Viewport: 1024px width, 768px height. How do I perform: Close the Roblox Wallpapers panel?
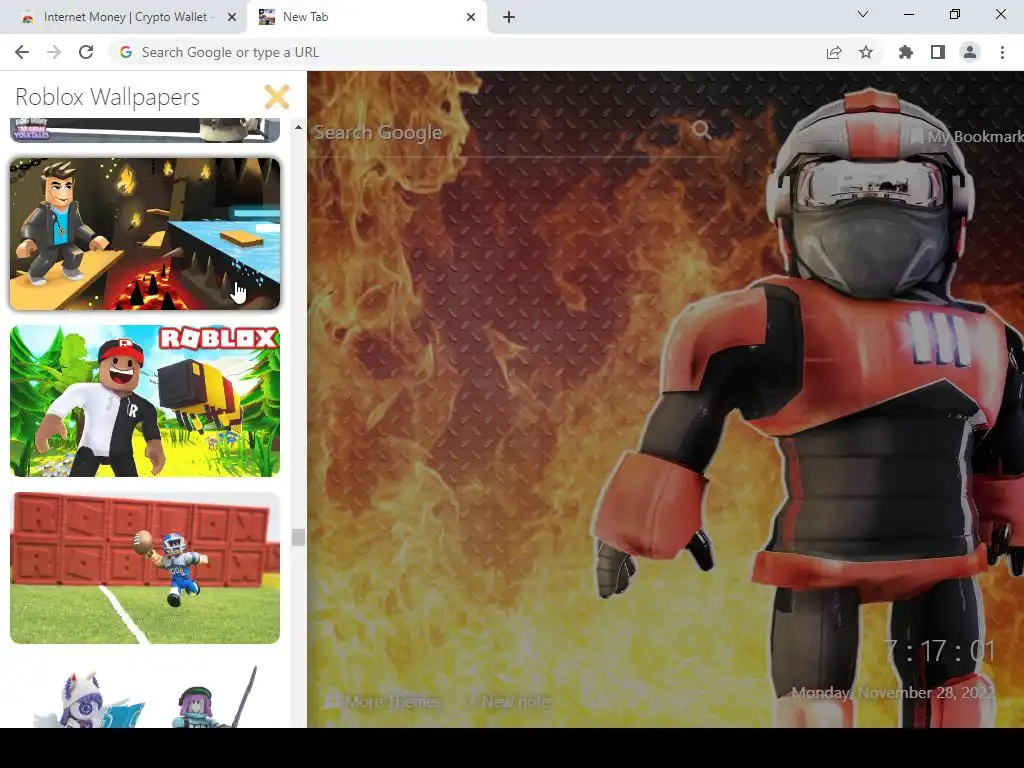(x=277, y=97)
